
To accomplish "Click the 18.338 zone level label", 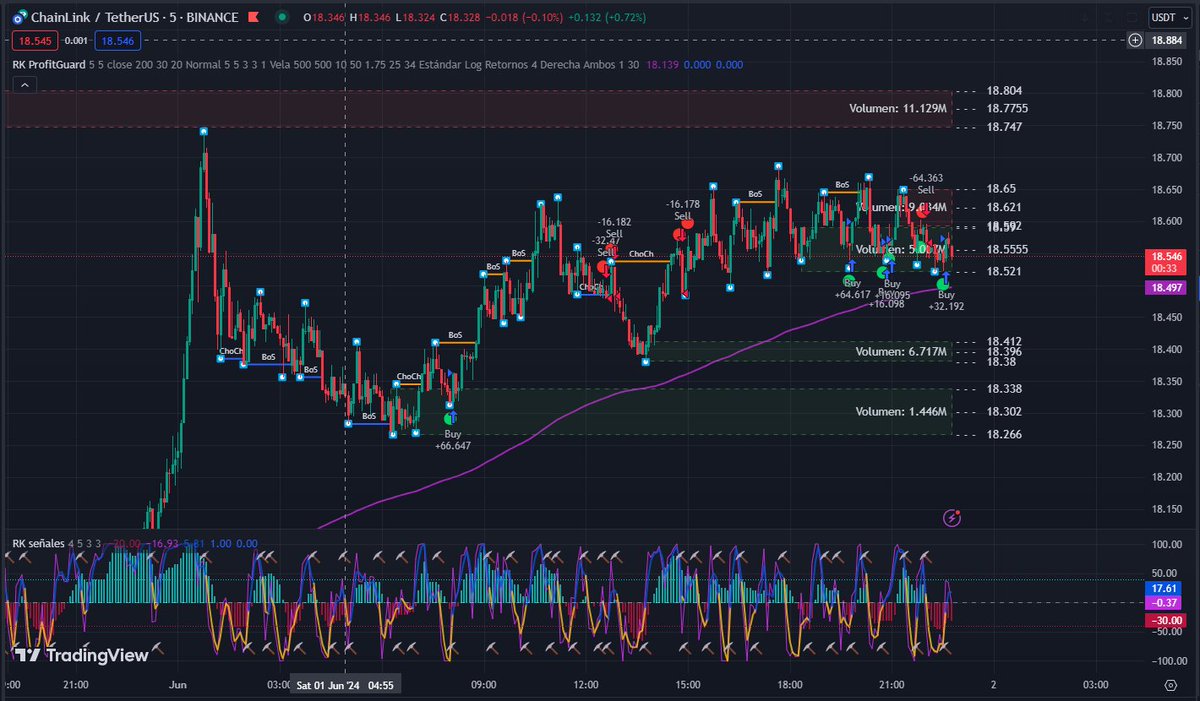I will pyautogui.click(x=1004, y=388).
